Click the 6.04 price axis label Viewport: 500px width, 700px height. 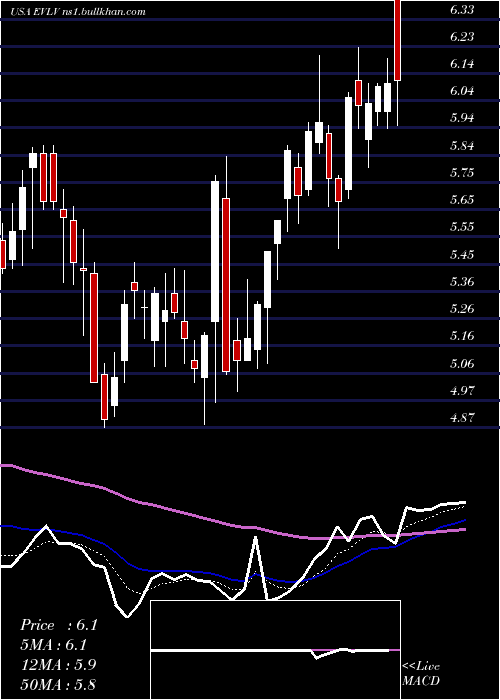[x=462, y=91]
